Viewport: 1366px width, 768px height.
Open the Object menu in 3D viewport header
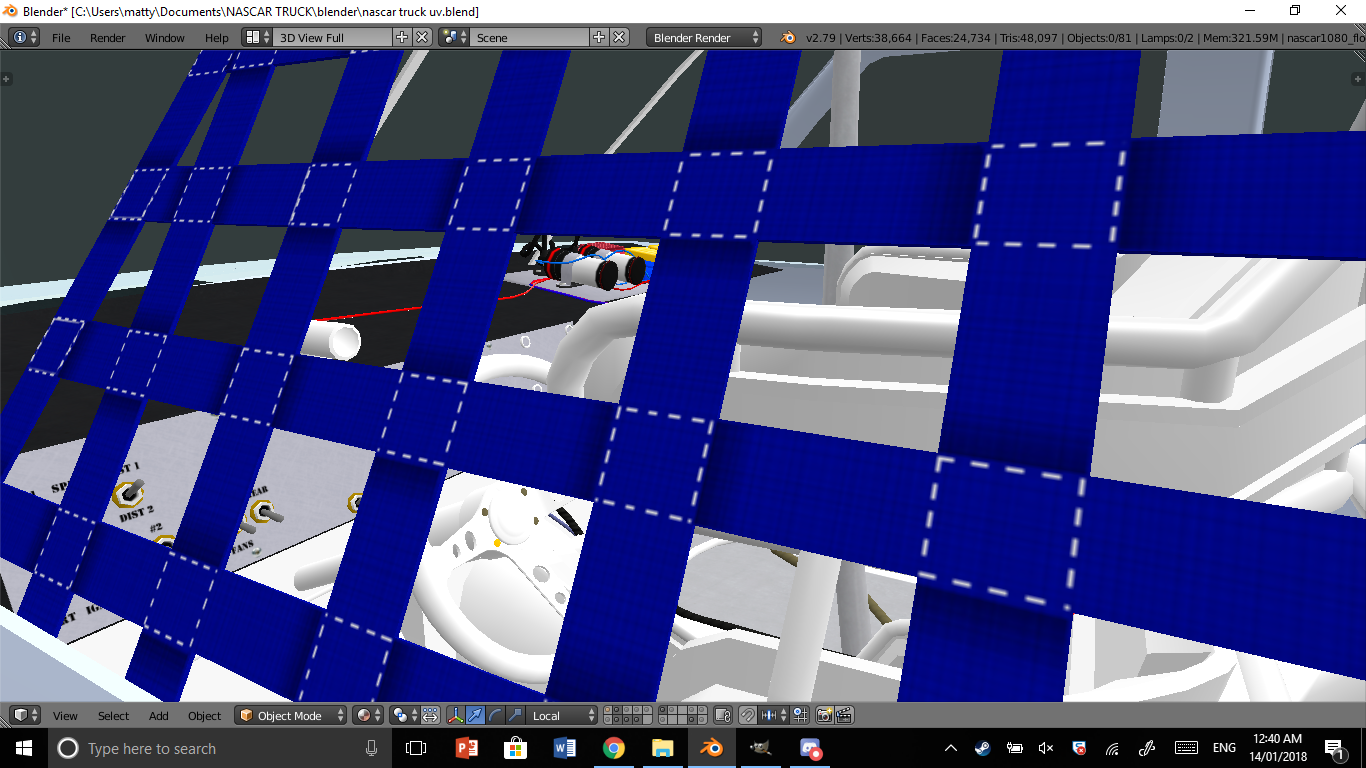click(x=204, y=716)
